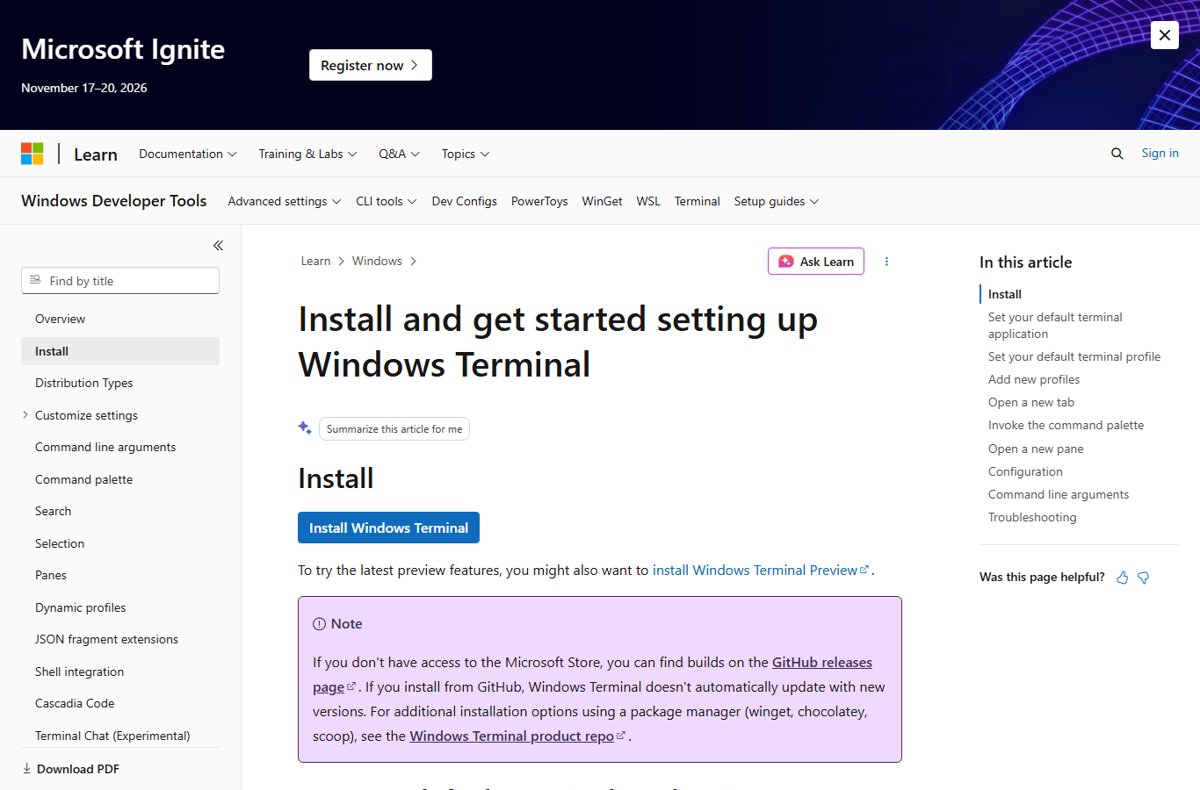Click Summarize this article for me

coord(394,429)
